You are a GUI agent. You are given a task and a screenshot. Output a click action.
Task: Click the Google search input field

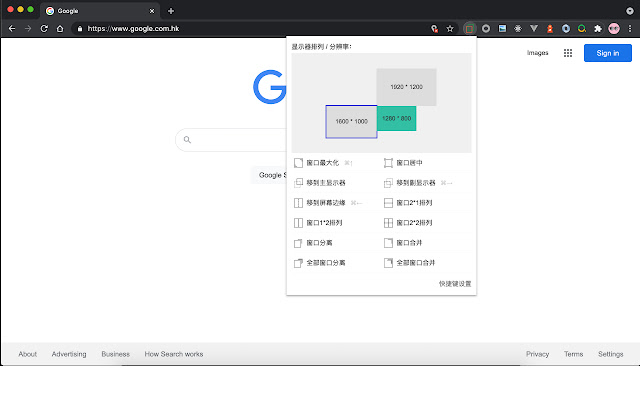pos(233,140)
